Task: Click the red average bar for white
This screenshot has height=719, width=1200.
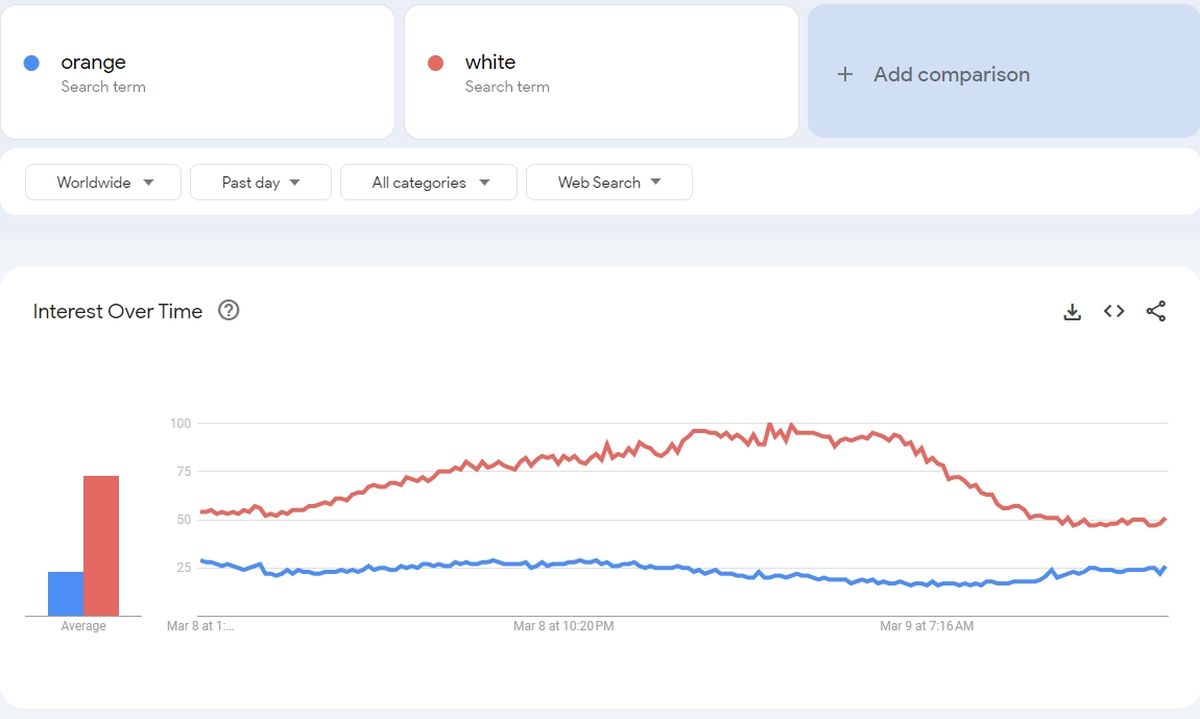Action: click(x=101, y=546)
